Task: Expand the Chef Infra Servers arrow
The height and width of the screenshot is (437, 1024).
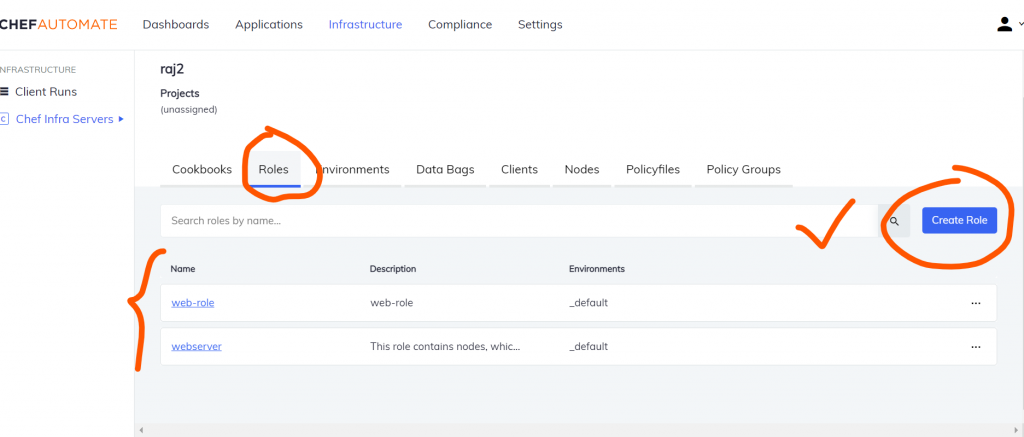Action: (x=121, y=120)
